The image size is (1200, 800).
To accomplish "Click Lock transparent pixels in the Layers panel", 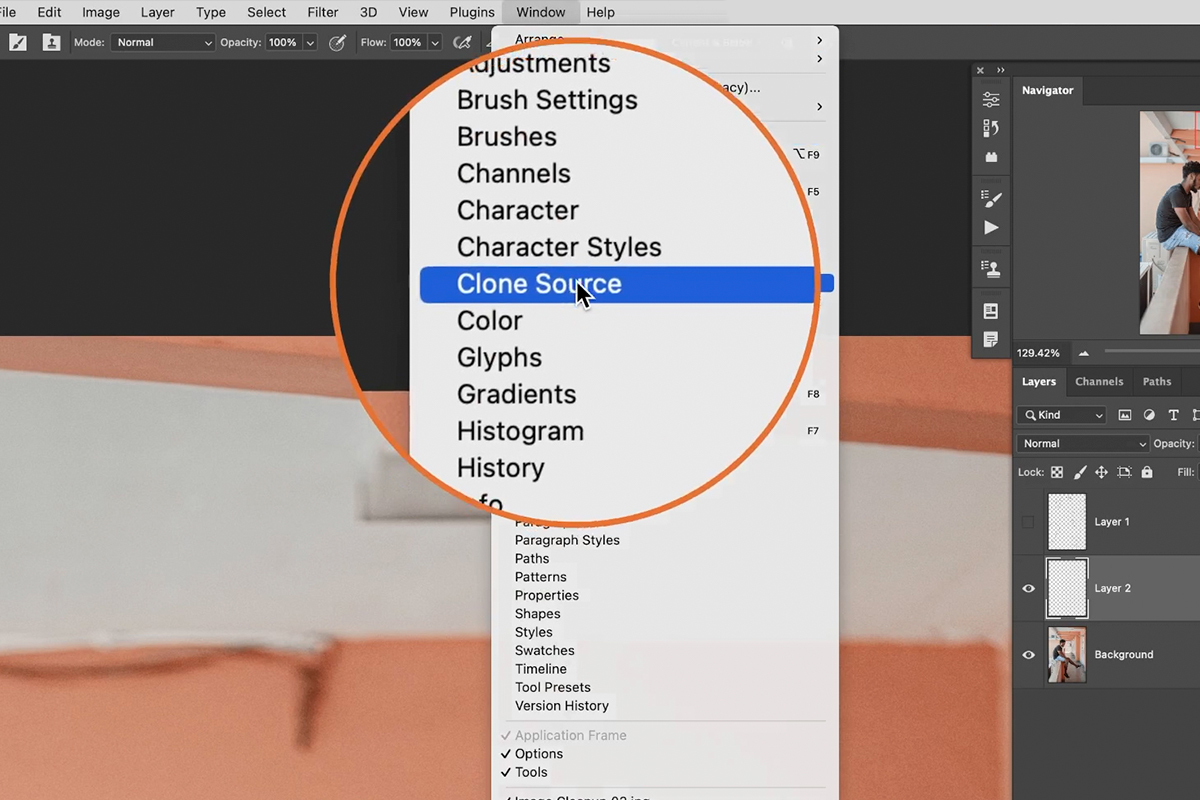I will [x=1057, y=472].
